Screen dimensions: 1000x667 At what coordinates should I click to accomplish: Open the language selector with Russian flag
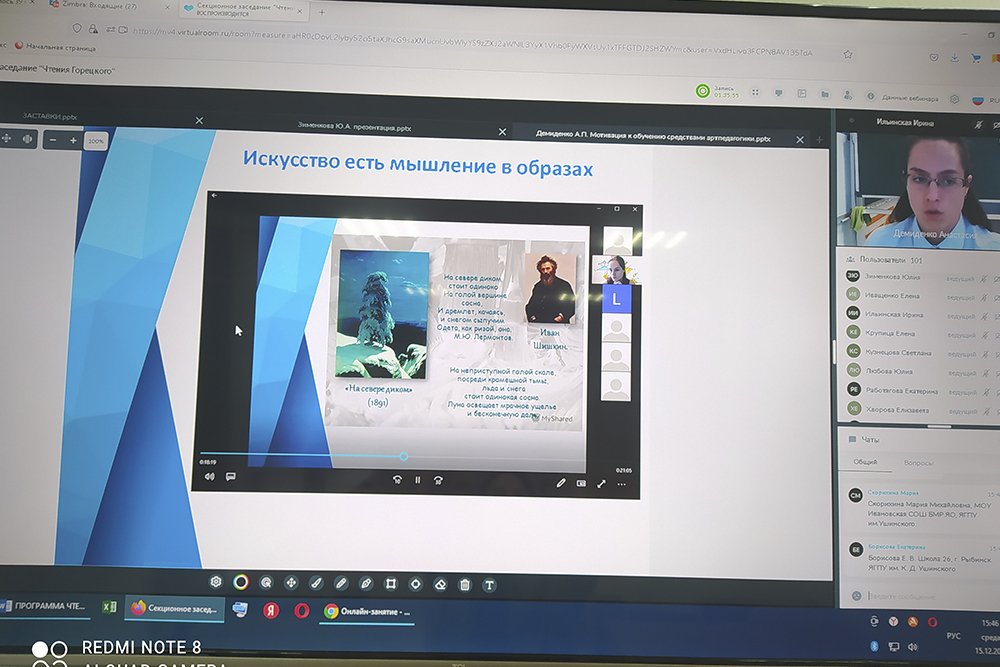pos(980,99)
